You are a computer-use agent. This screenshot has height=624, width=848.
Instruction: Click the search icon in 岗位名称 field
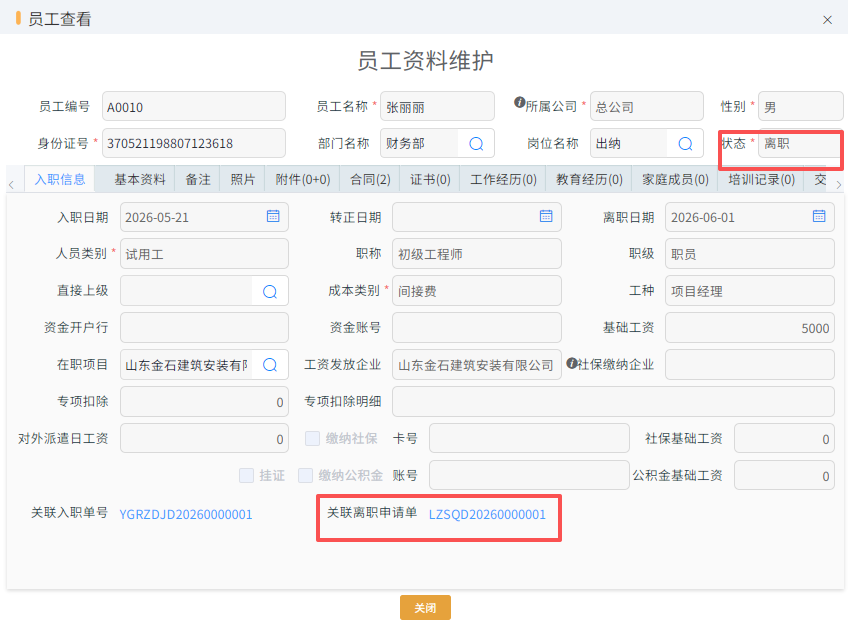(685, 143)
